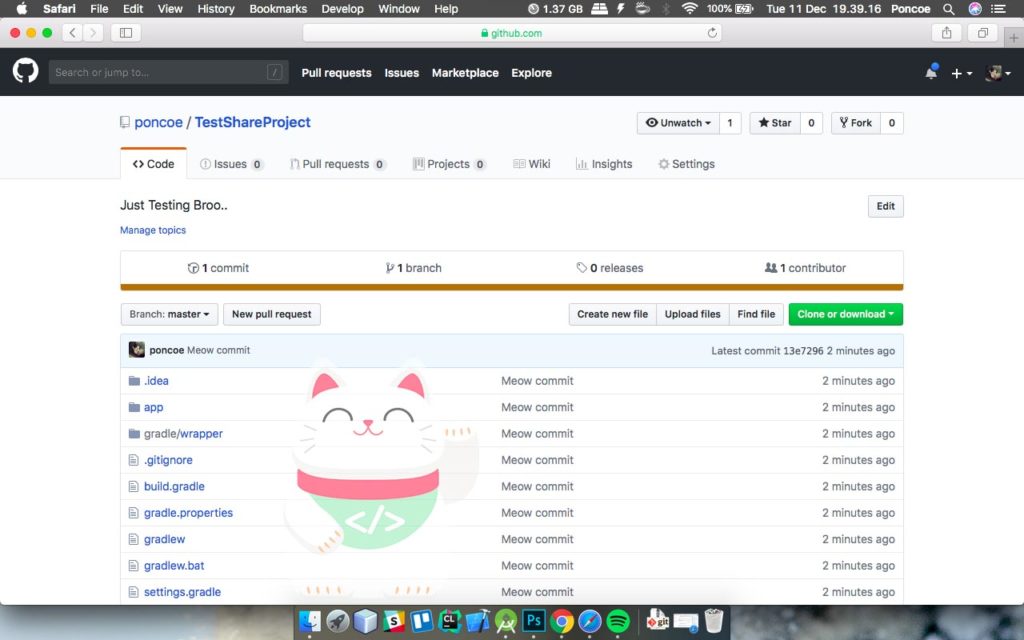Open the History menu in Safari

pos(216,8)
